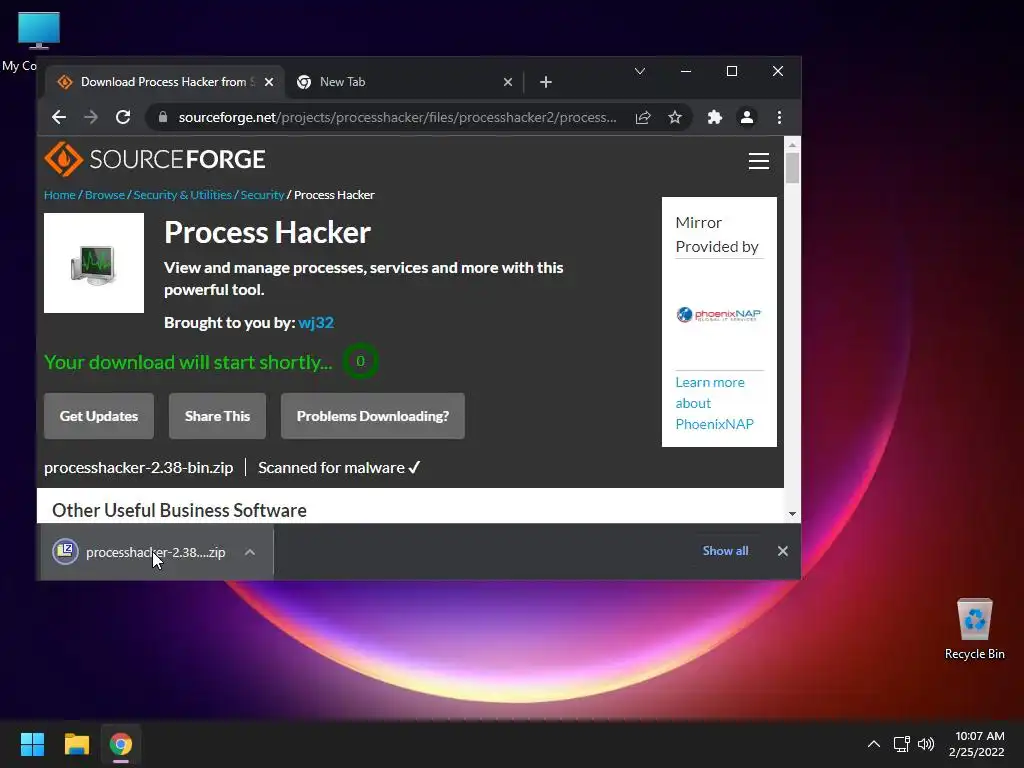Screen dimensions: 1024x768
Task: Click the phoenixNAP mirror logo
Action: pyautogui.click(x=718, y=315)
